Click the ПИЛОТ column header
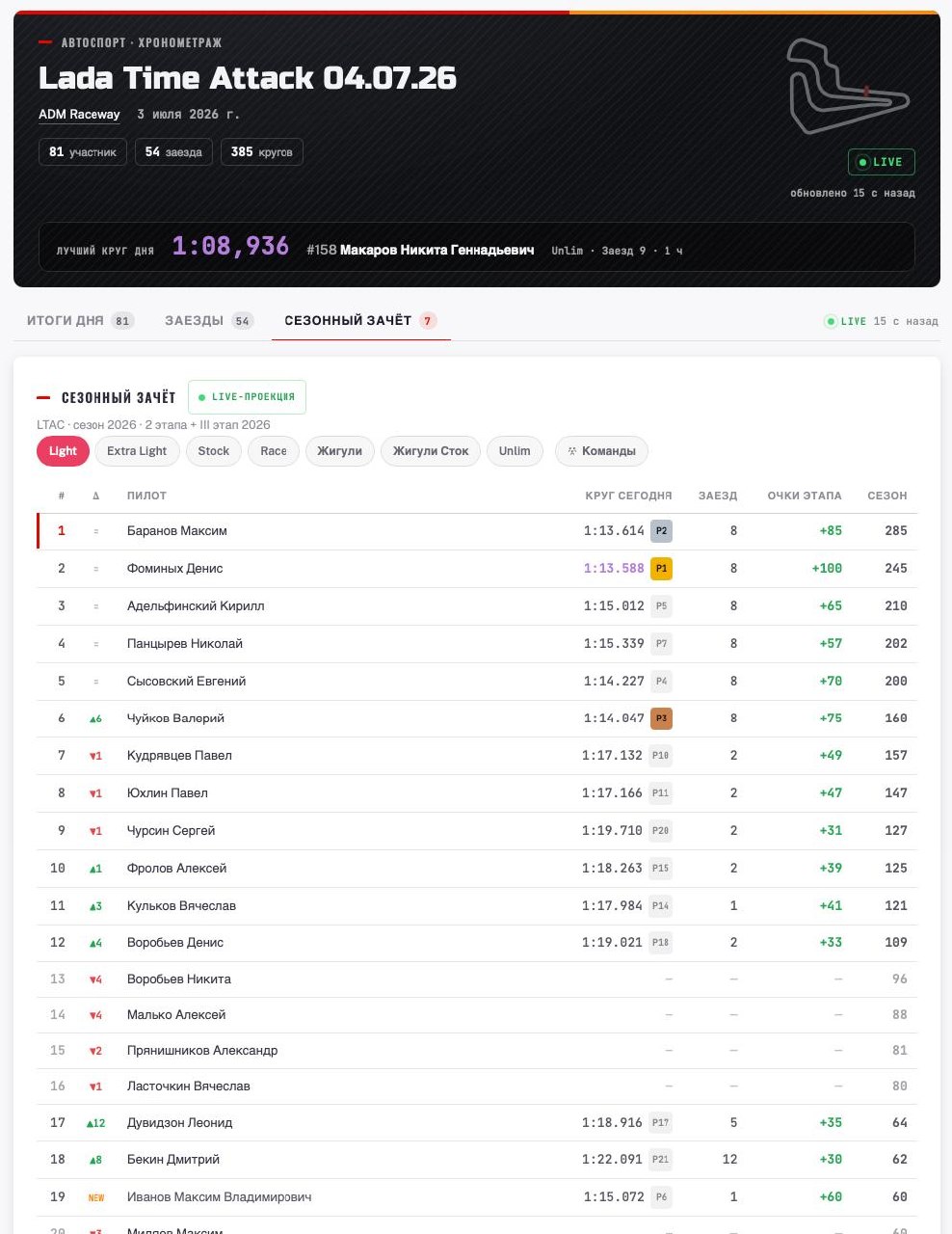952x1234 pixels. [x=146, y=496]
